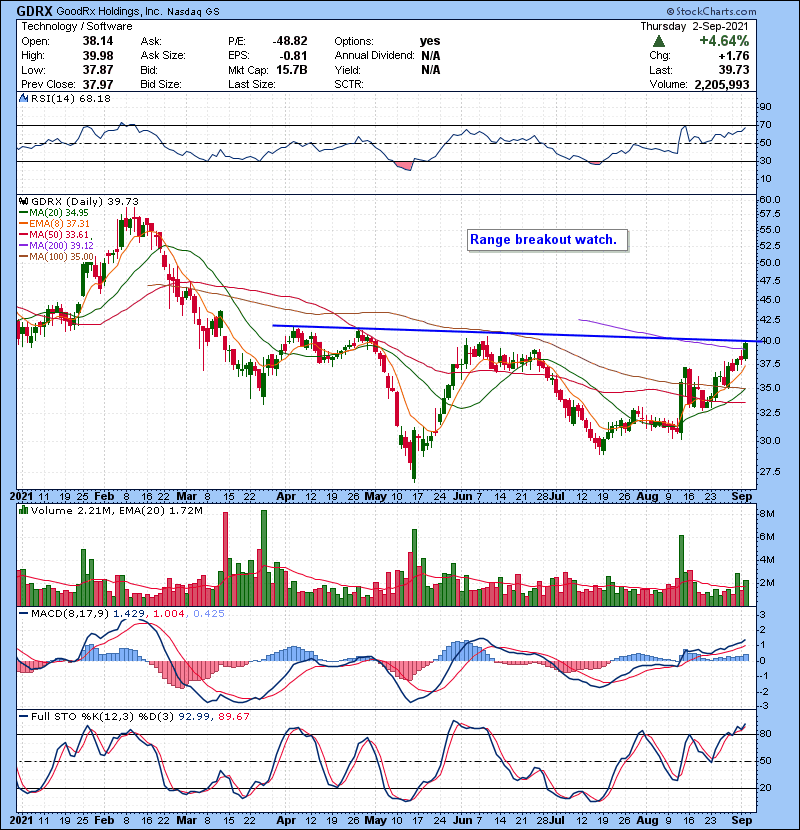Click the Prev Close value 37.97
The width and height of the screenshot is (800, 830).
pyautogui.click(x=98, y=84)
